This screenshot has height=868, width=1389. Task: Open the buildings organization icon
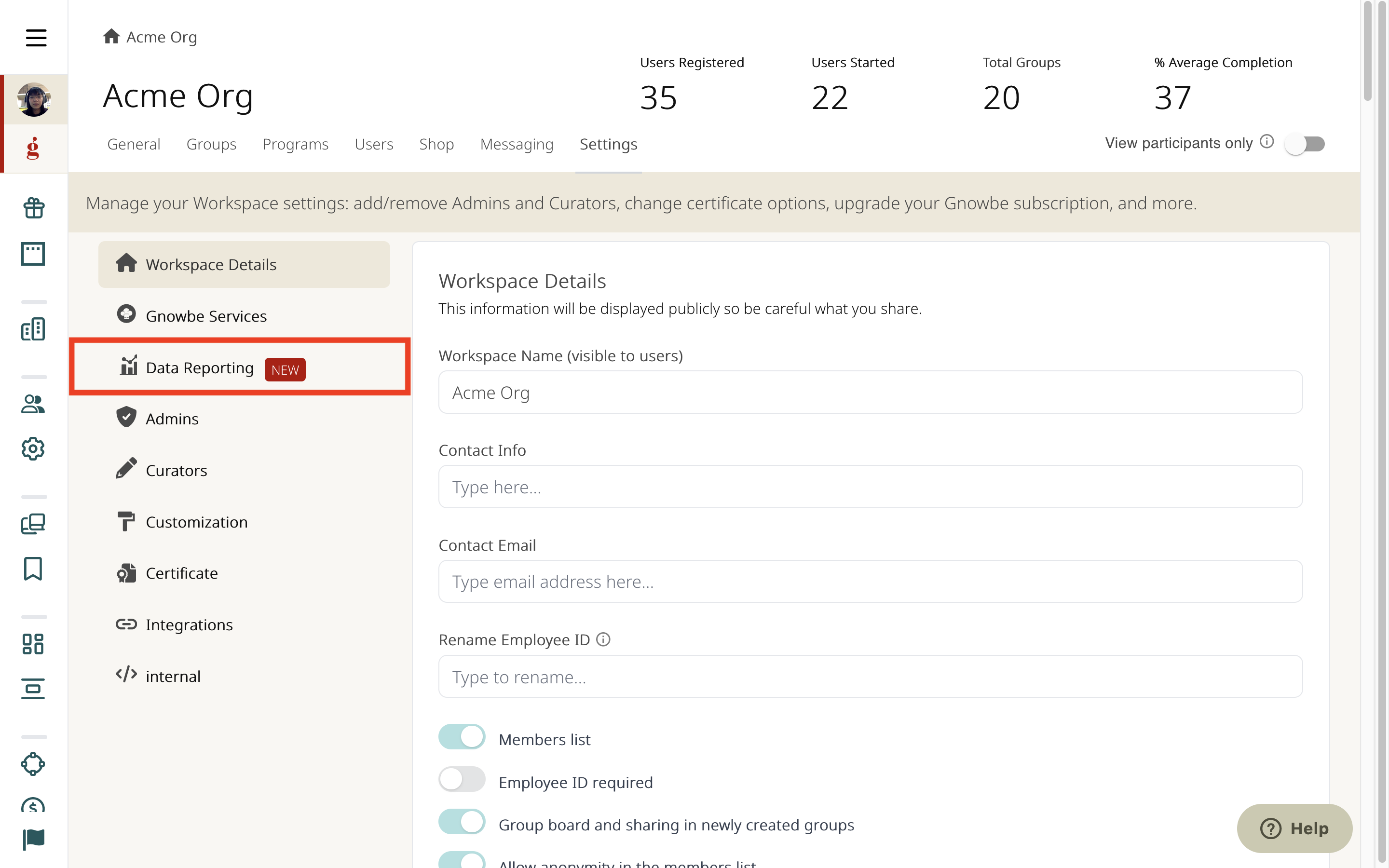pos(33,329)
